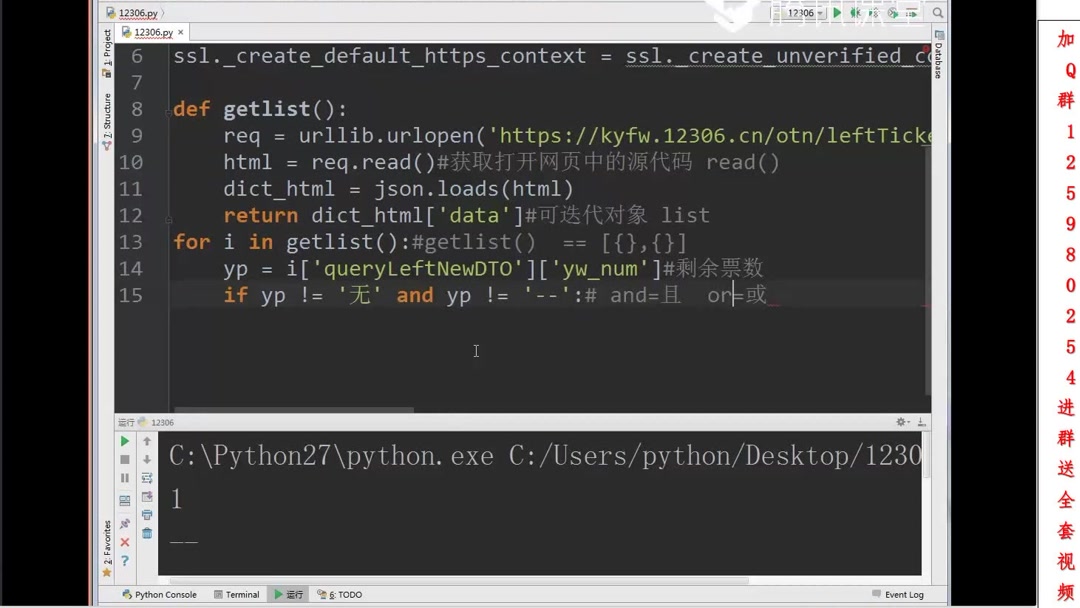Image resolution: width=1080 pixels, height=608 pixels.
Task: Rerun the program from the run panel
Action: 124,441
